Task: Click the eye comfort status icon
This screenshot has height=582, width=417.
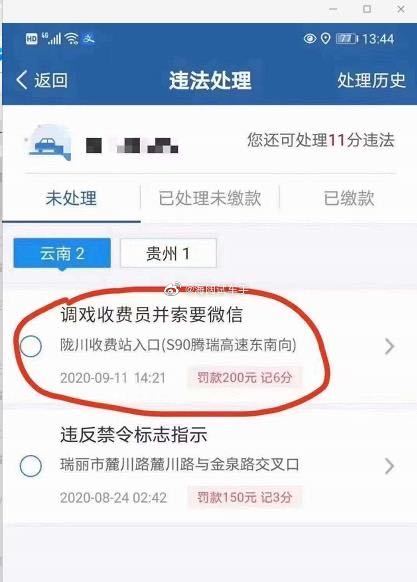Action: pos(310,39)
